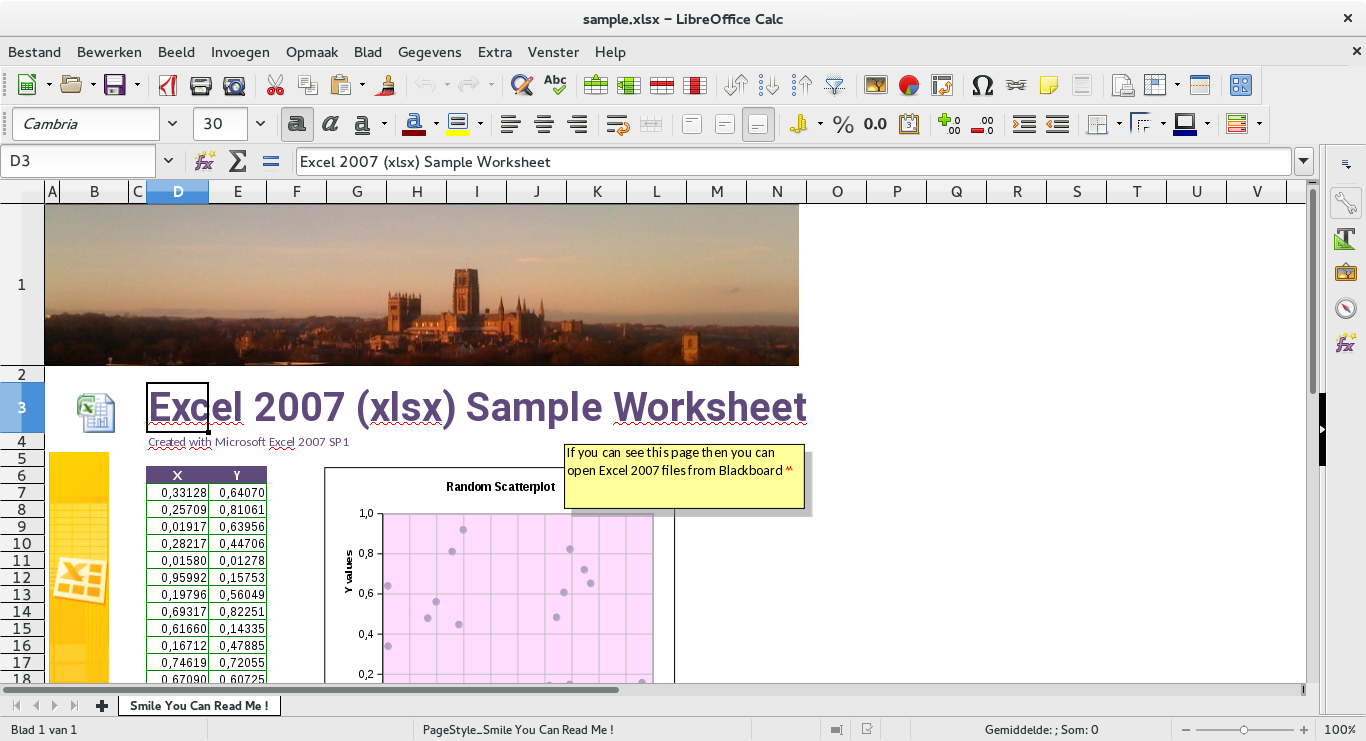This screenshot has width=1366, height=741.
Task: Insert a pivot table
Action: tap(942, 85)
